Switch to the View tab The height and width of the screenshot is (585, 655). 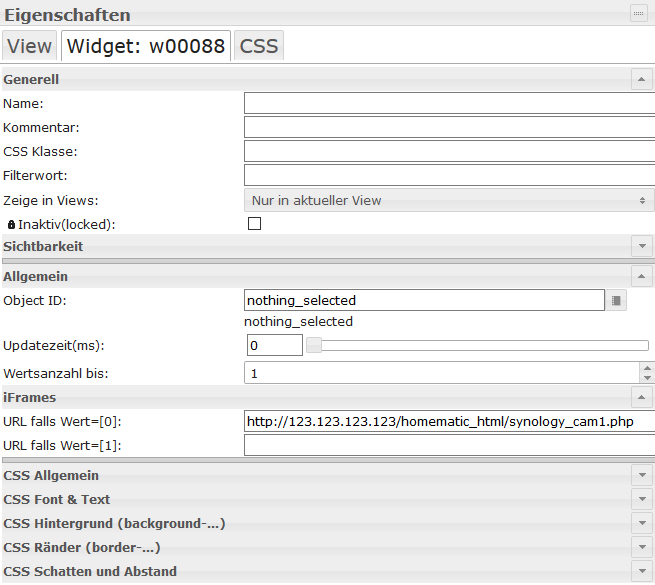[x=29, y=46]
